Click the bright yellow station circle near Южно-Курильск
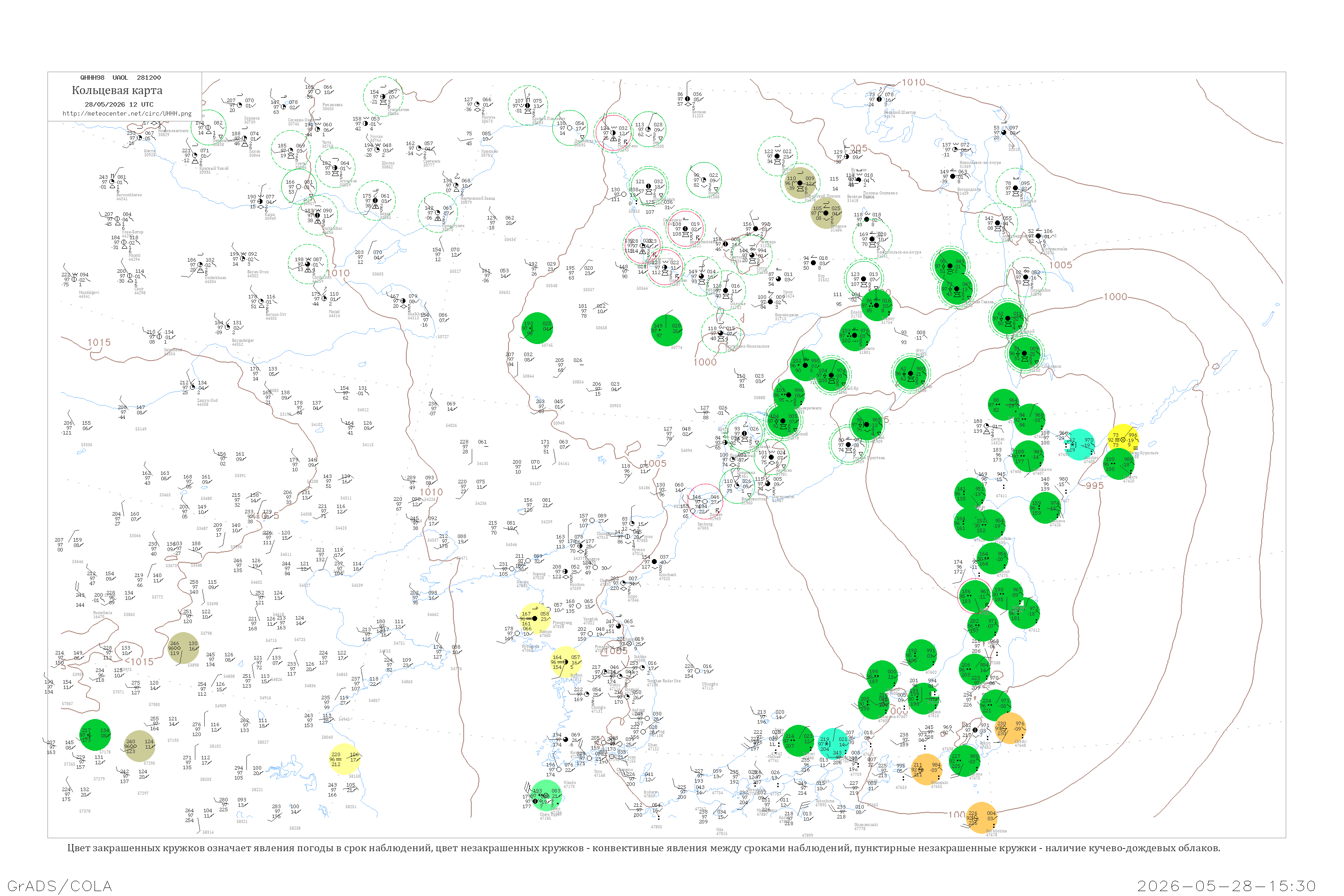 1124,439
